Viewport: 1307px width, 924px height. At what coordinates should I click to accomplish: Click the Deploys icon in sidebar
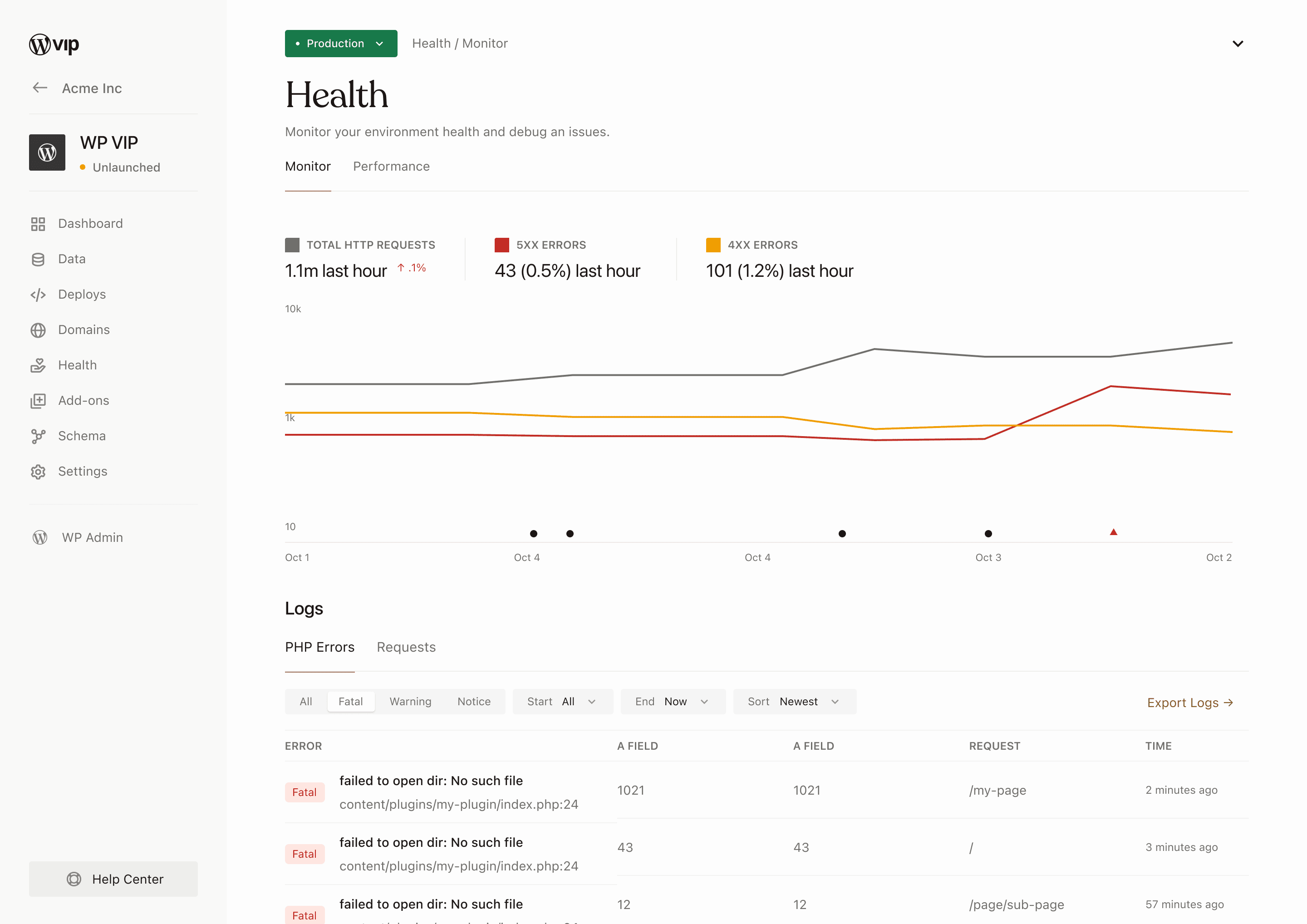(38, 294)
